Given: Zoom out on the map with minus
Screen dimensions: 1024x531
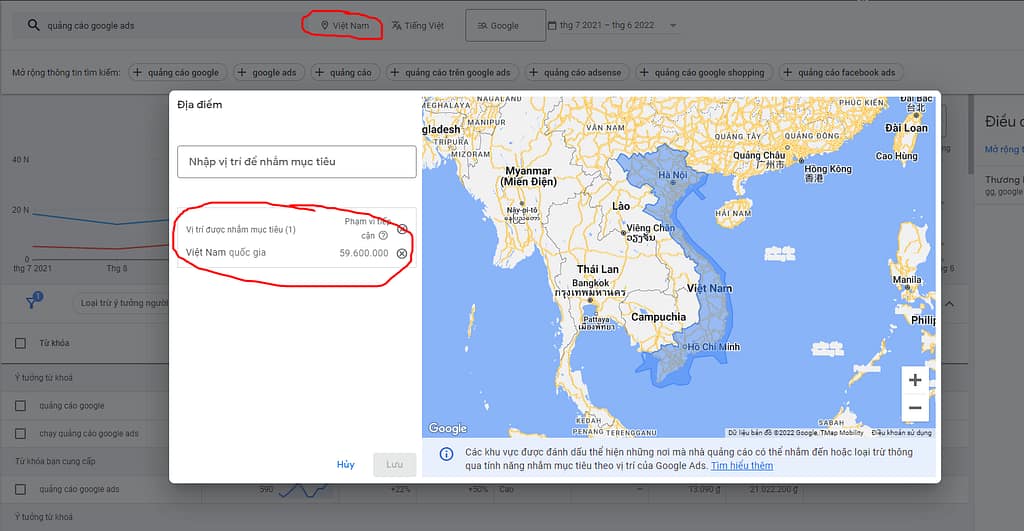Looking at the screenshot, I should (915, 408).
